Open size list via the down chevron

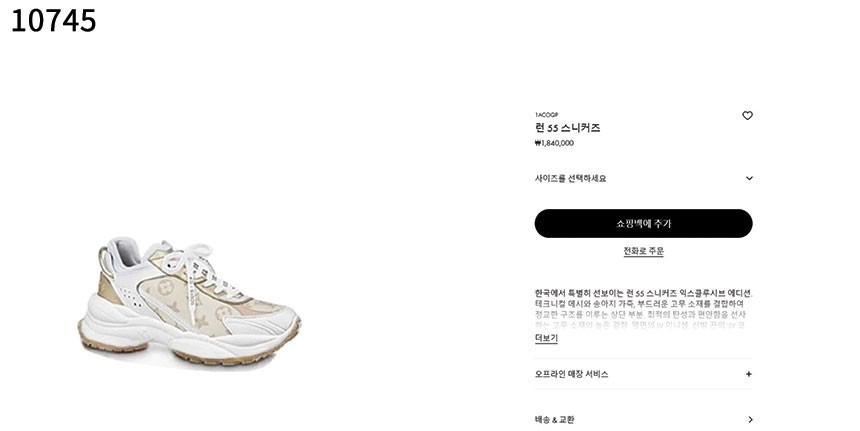coord(749,178)
